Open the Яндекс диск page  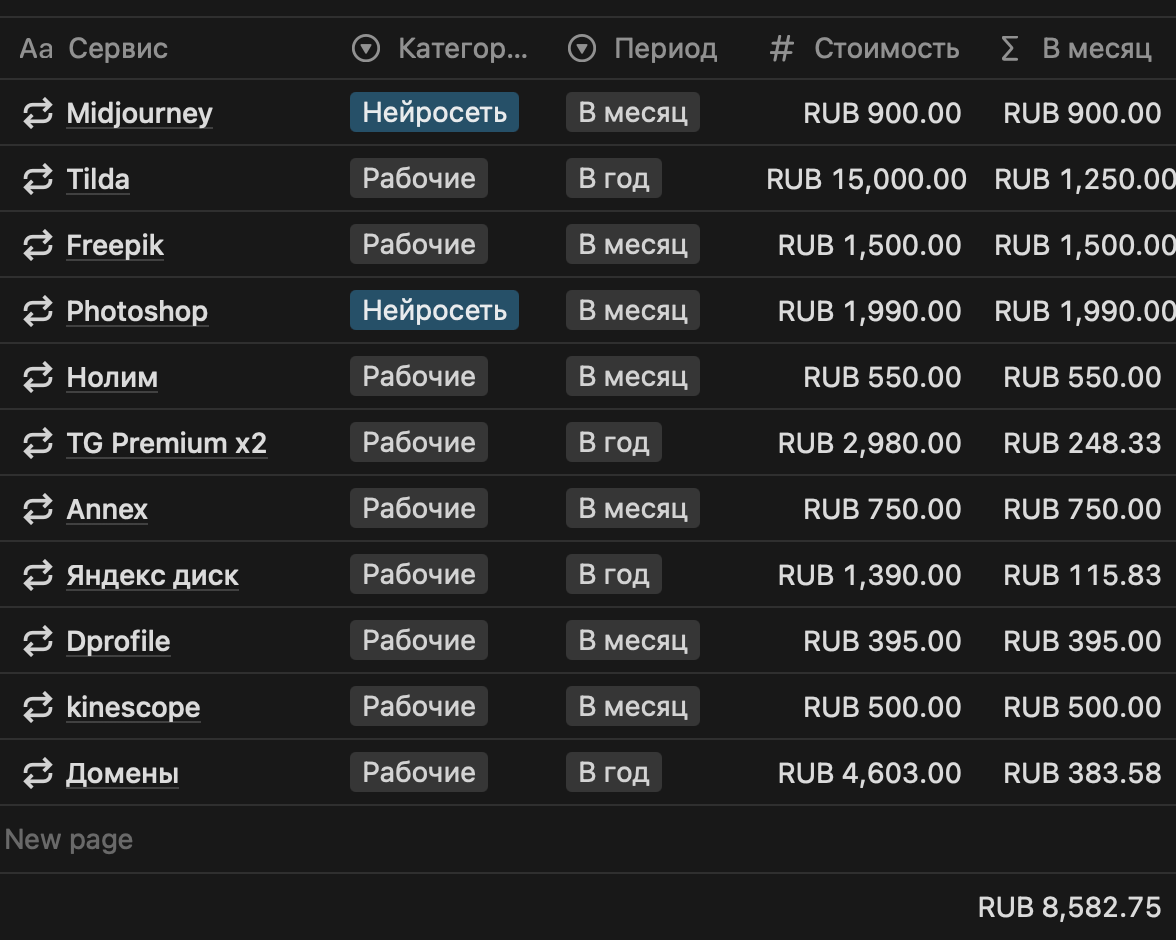152,575
